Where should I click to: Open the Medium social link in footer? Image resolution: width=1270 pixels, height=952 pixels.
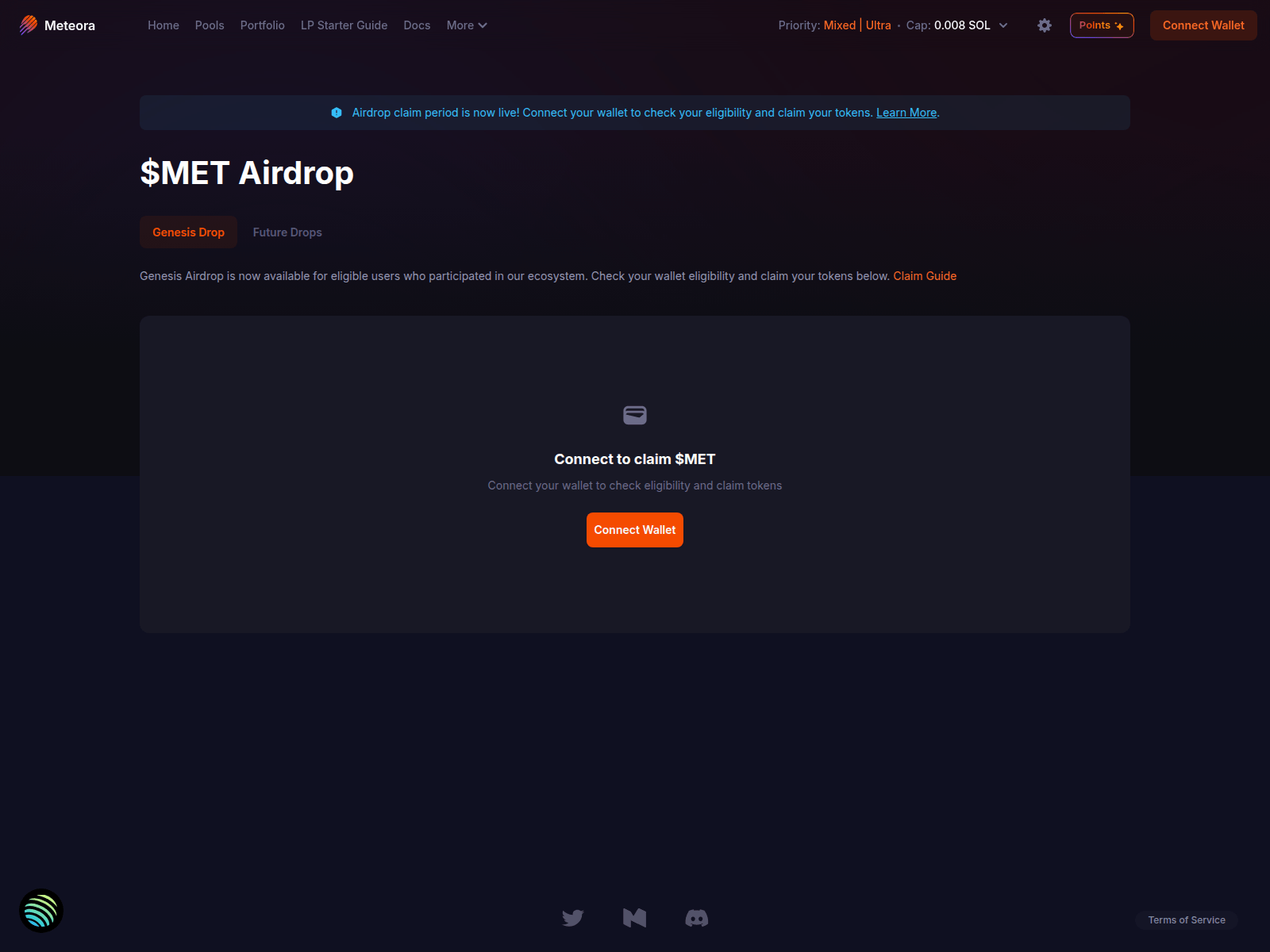tap(634, 918)
